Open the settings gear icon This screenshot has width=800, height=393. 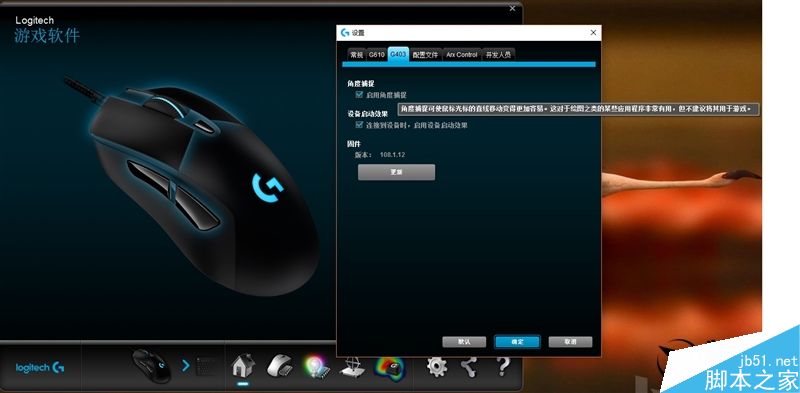pyautogui.click(x=437, y=366)
